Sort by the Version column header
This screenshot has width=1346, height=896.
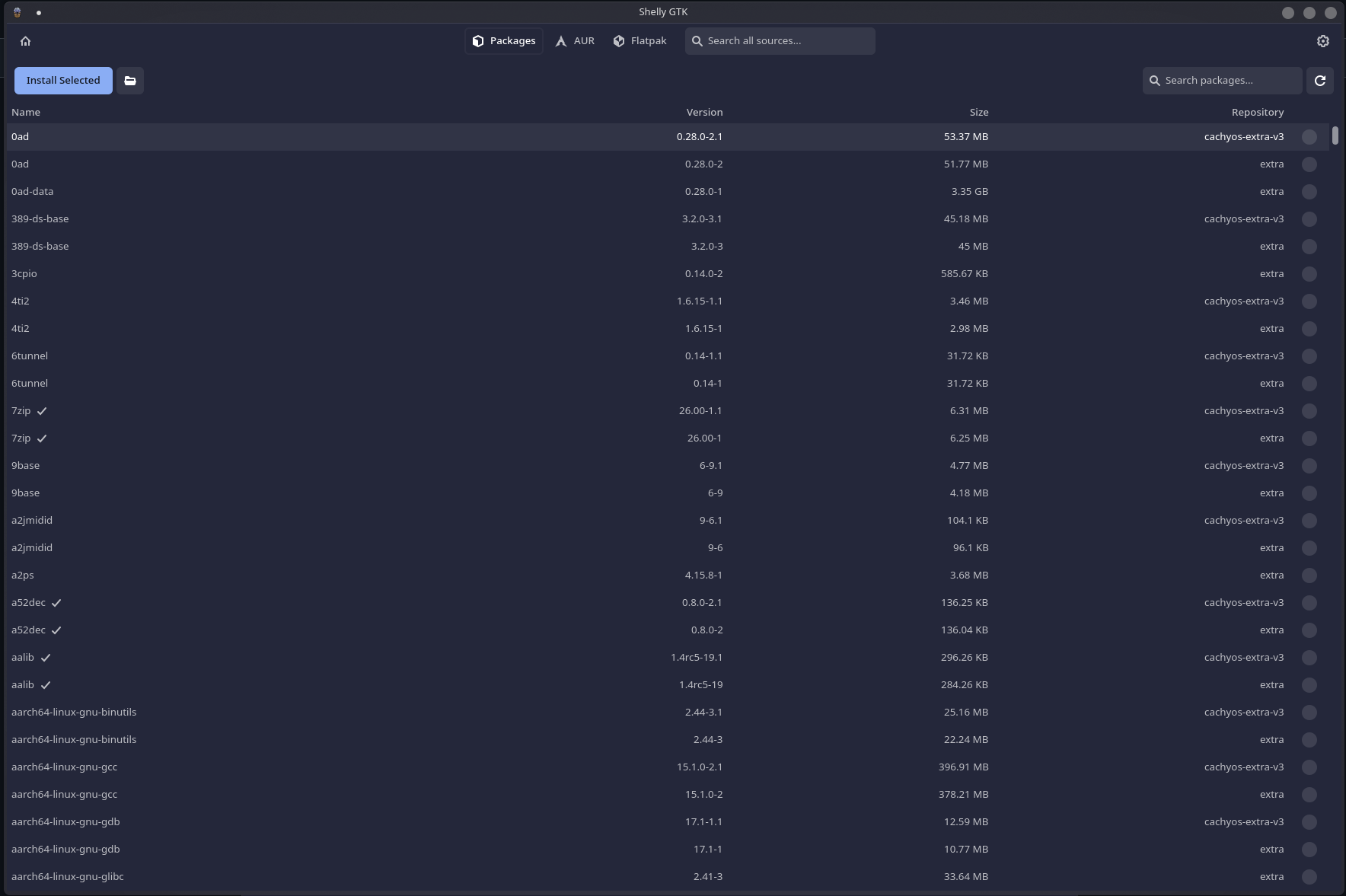[704, 112]
